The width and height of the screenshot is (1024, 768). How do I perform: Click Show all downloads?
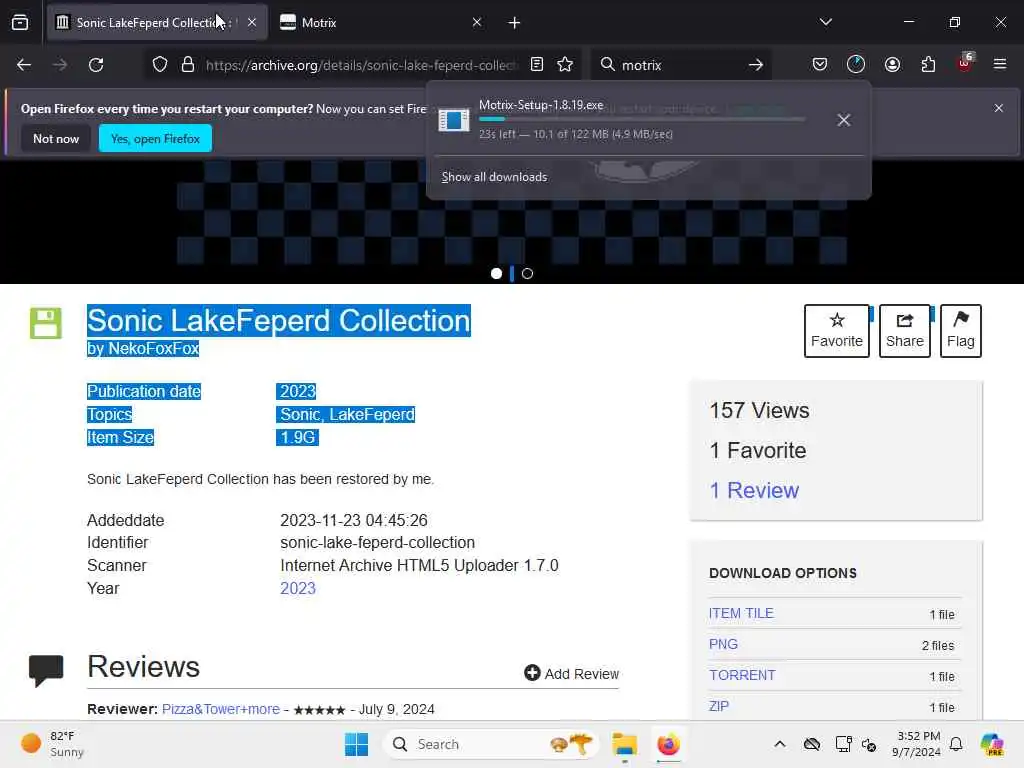[x=494, y=177]
